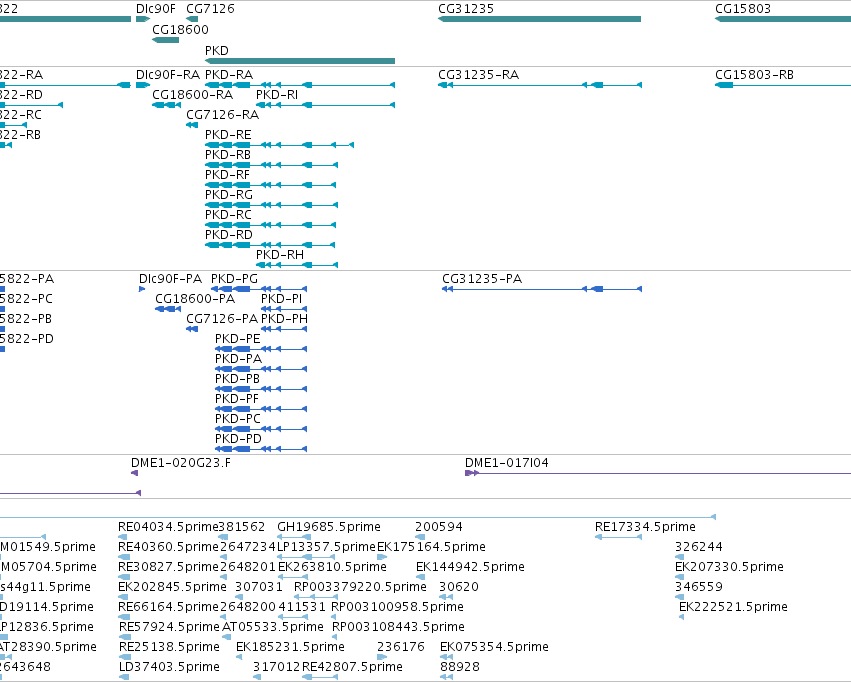Select the PKD-PE protein label
851x682 pixels.
pos(238,339)
